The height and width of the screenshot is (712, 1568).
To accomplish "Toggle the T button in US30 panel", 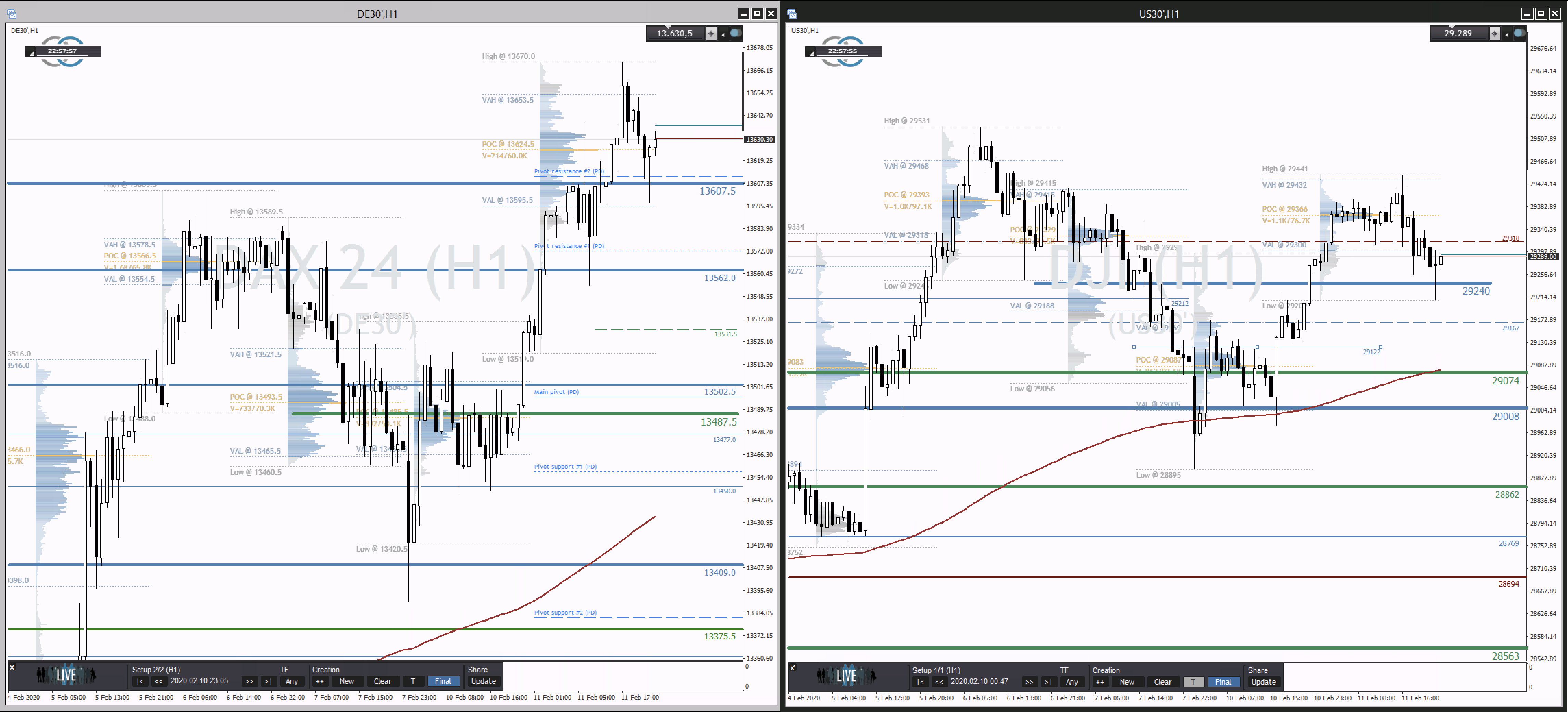I will coord(1193,682).
